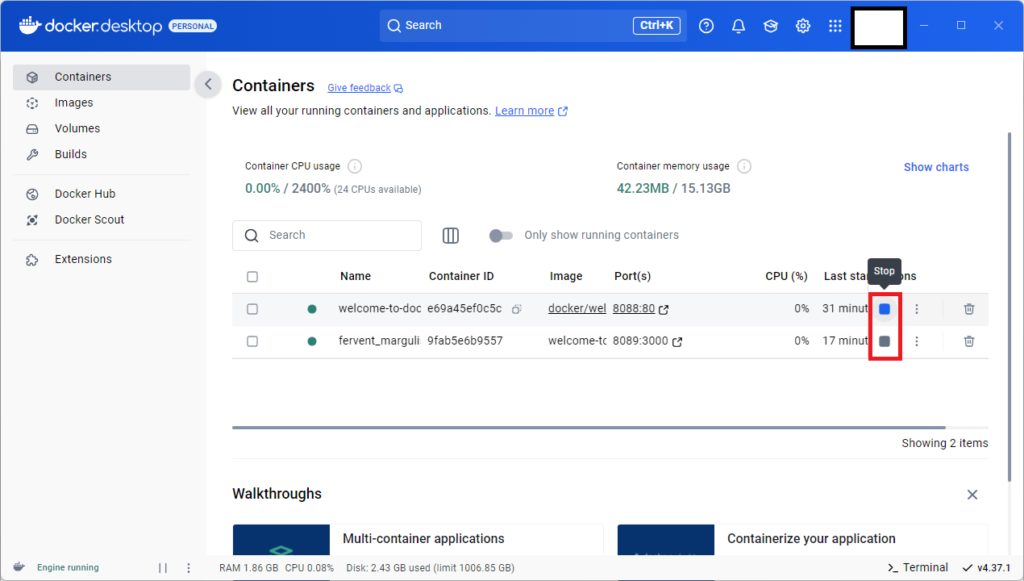The height and width of the screenshot is (581, 1024).
Task: Close the Walkthroughs section
Action: pos(972,494)
